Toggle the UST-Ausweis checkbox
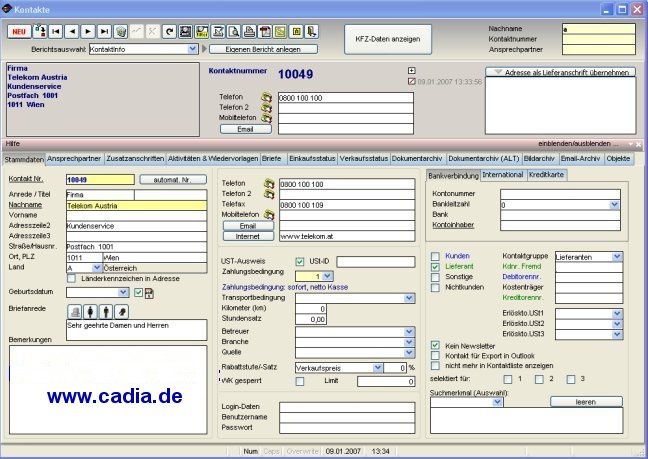The image size is (648, 459). click(300, 262)
